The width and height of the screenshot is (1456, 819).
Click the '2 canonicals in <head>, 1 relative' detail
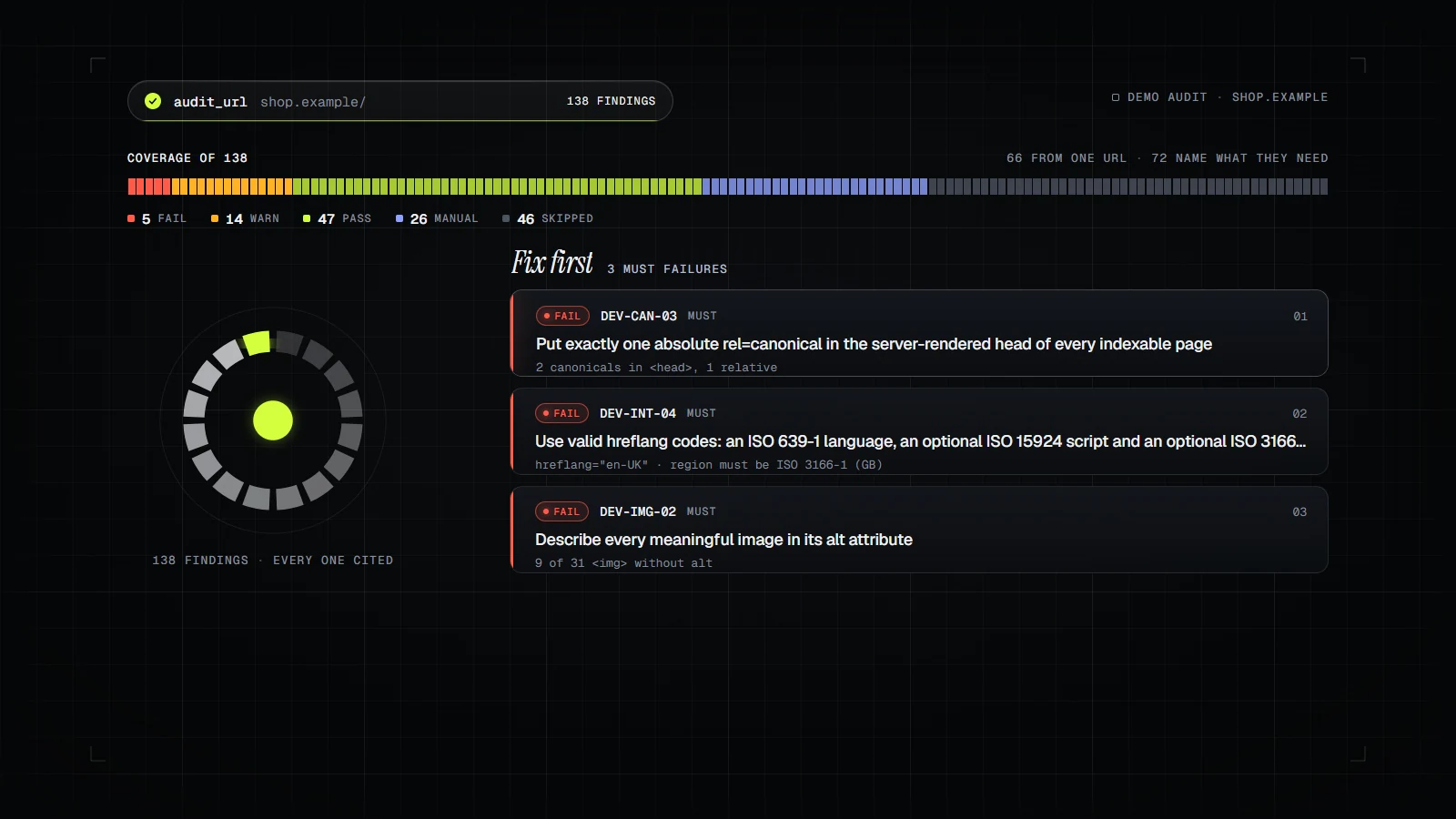point(656,368)
